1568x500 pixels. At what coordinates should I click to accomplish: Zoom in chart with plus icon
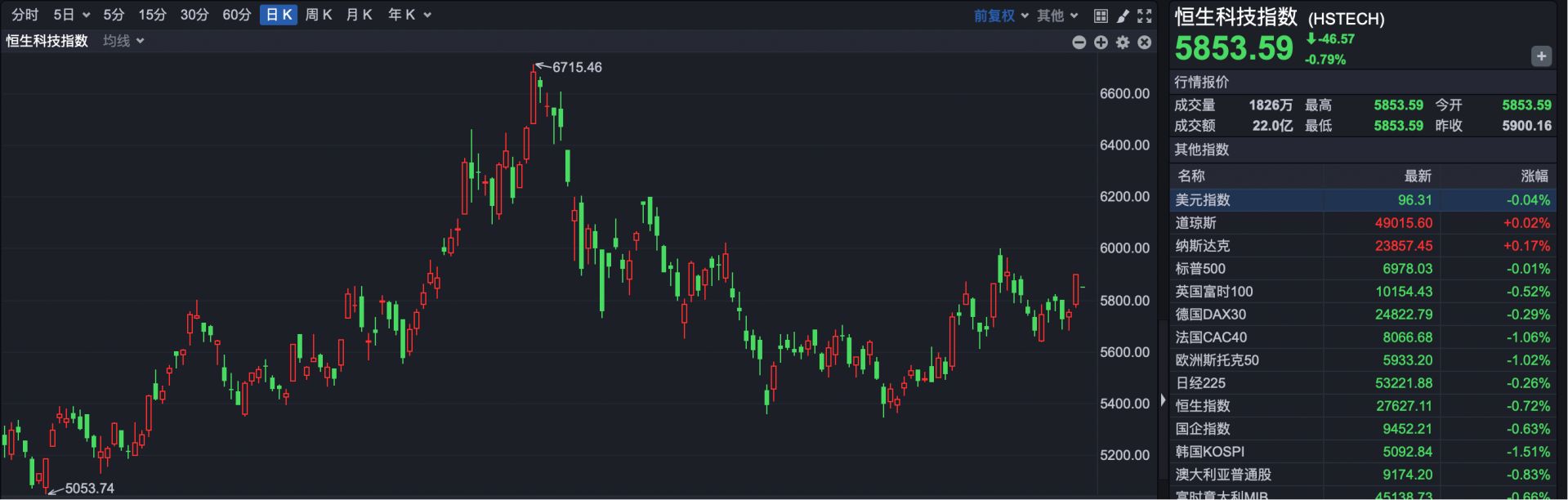1101,42
